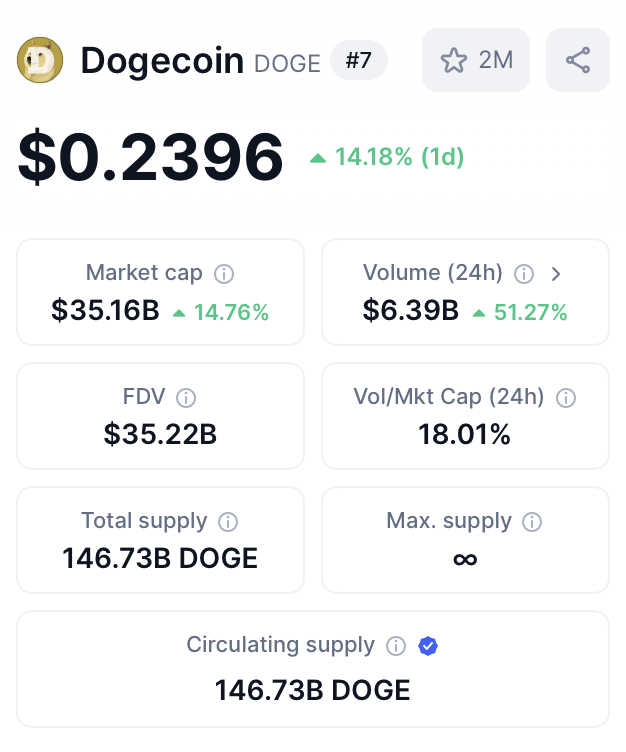Click the Max. supply info icon
The width and height of the screenshot is (626, 752).
click(x=533, y=522)
